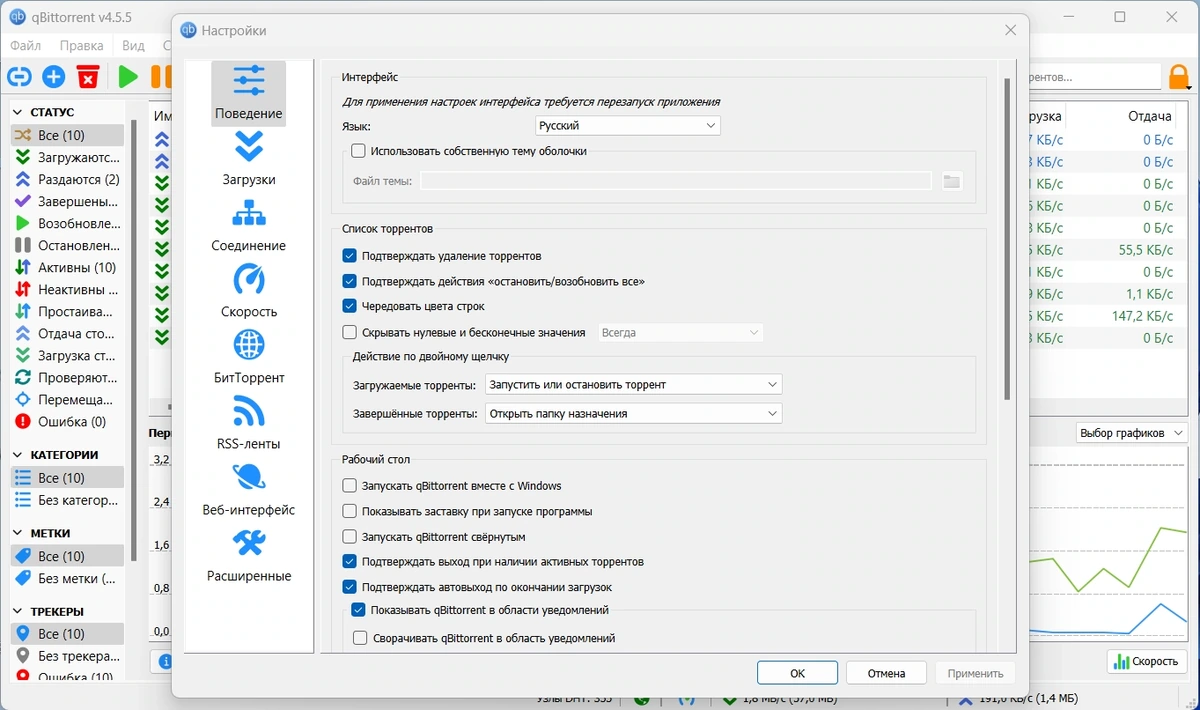1200x710 pixels.
Task: Toggle Подтверждать выход при наличии активных торрентов
Action: click(349, 562)
